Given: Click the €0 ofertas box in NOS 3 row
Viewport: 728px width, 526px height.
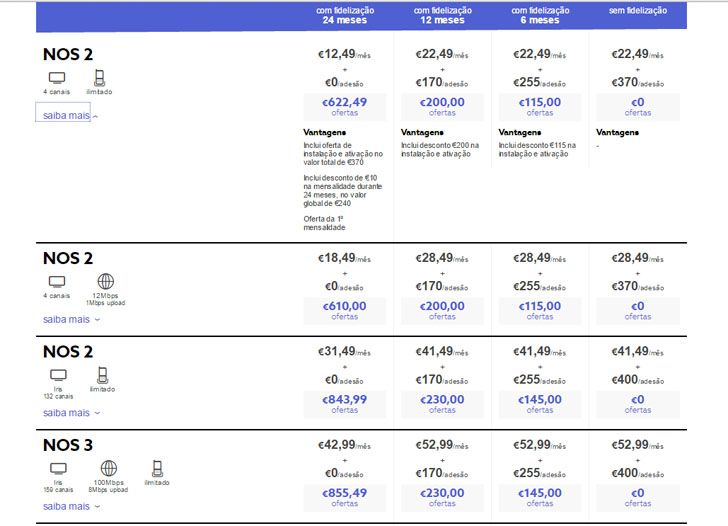Looking at the screenshot, I should pyautogui.click(x=638, y=497).
